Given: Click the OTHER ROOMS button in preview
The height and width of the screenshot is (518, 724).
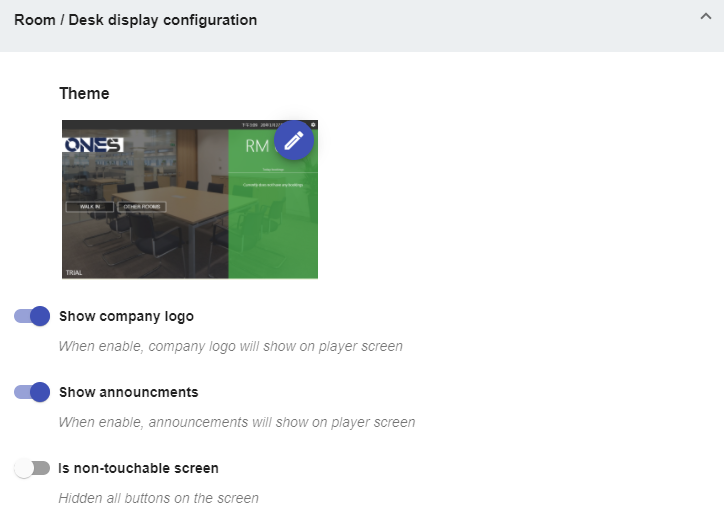Looking at the screenshot, I should click(x=142, y=207).
